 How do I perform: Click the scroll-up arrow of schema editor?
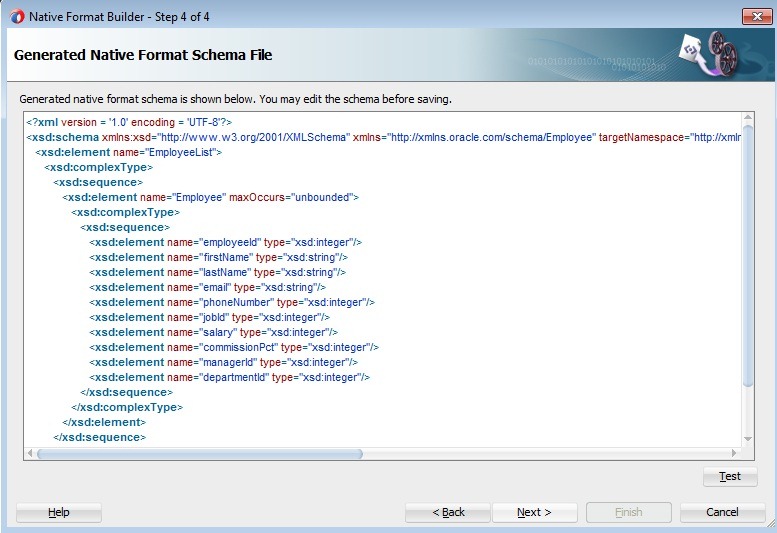coord(748,120)
